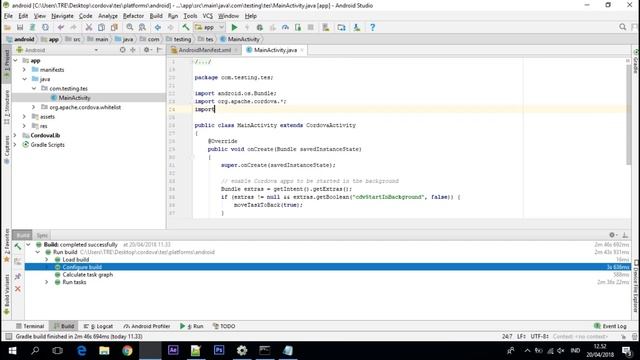Open Windows File Explorer from taskbar
This screenshot has width=640, height=360.
(104, 351)
